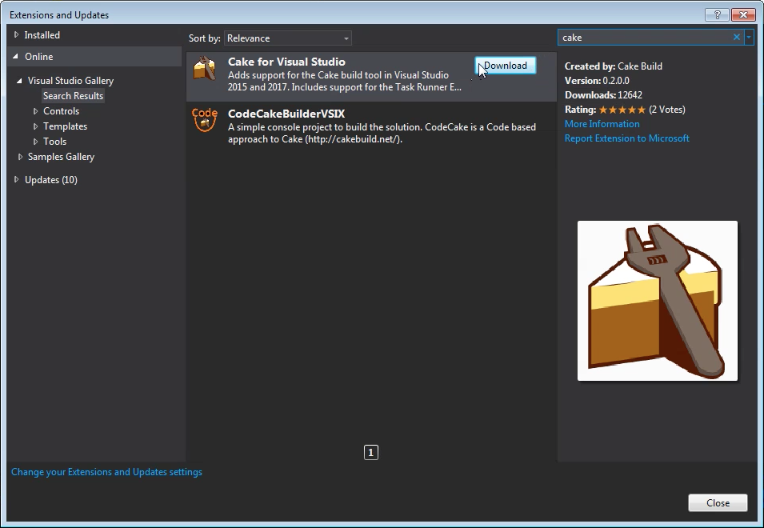This screenshot has width=764, height=528.
Task: Expand the Samples Gallery node
Action: tap(19, 157)
